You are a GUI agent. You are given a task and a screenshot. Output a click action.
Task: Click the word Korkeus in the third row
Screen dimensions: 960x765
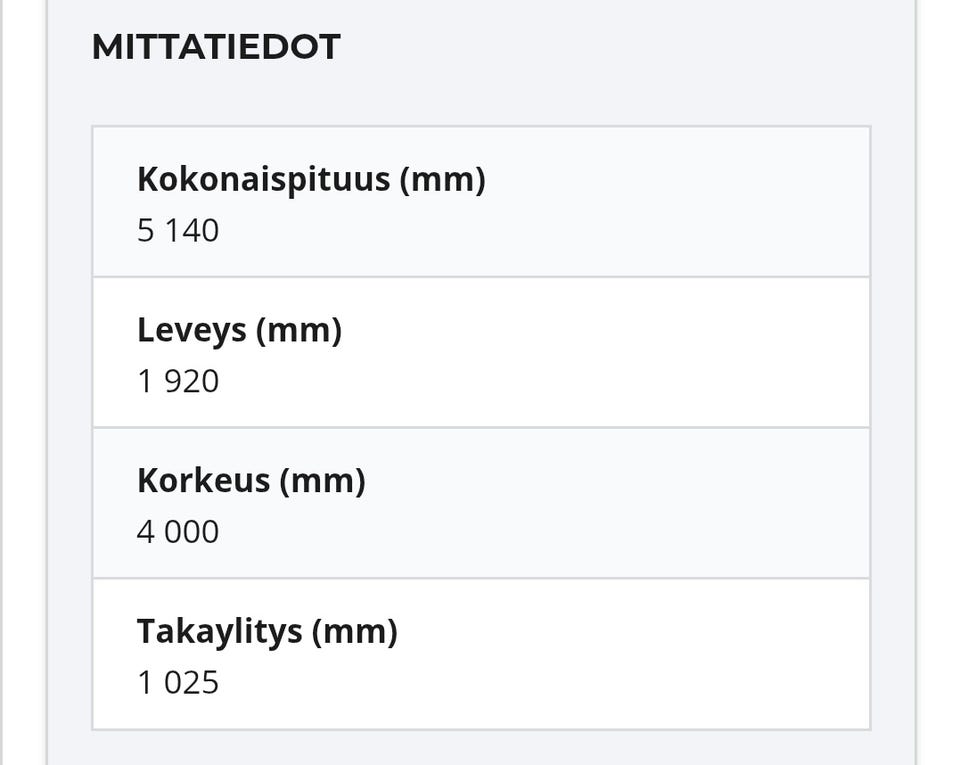coord(203,481)
